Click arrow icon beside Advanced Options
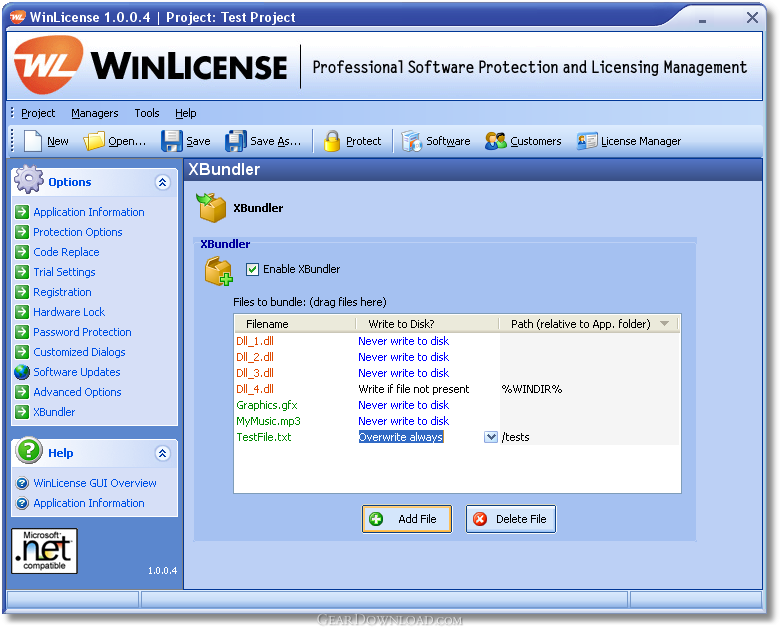Viewport: 781px width, 628px height. 22,392
